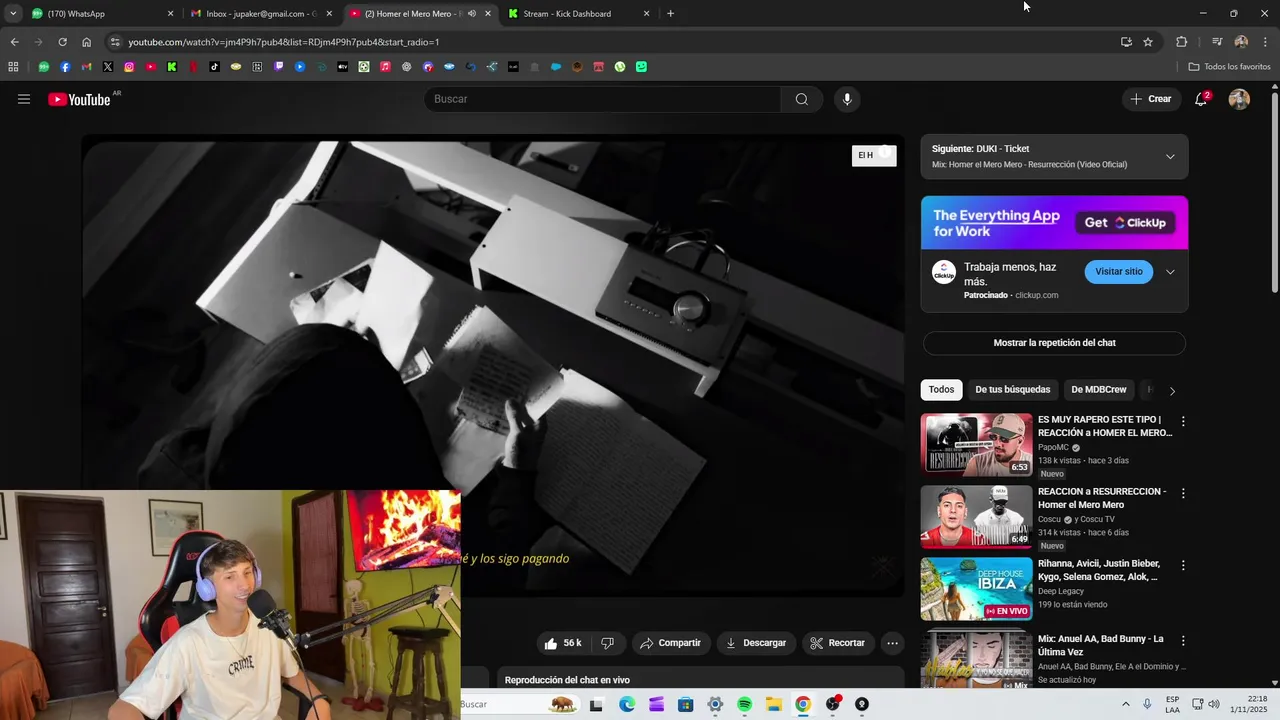Open the Facebook bookmark icon

coord(65,67)
